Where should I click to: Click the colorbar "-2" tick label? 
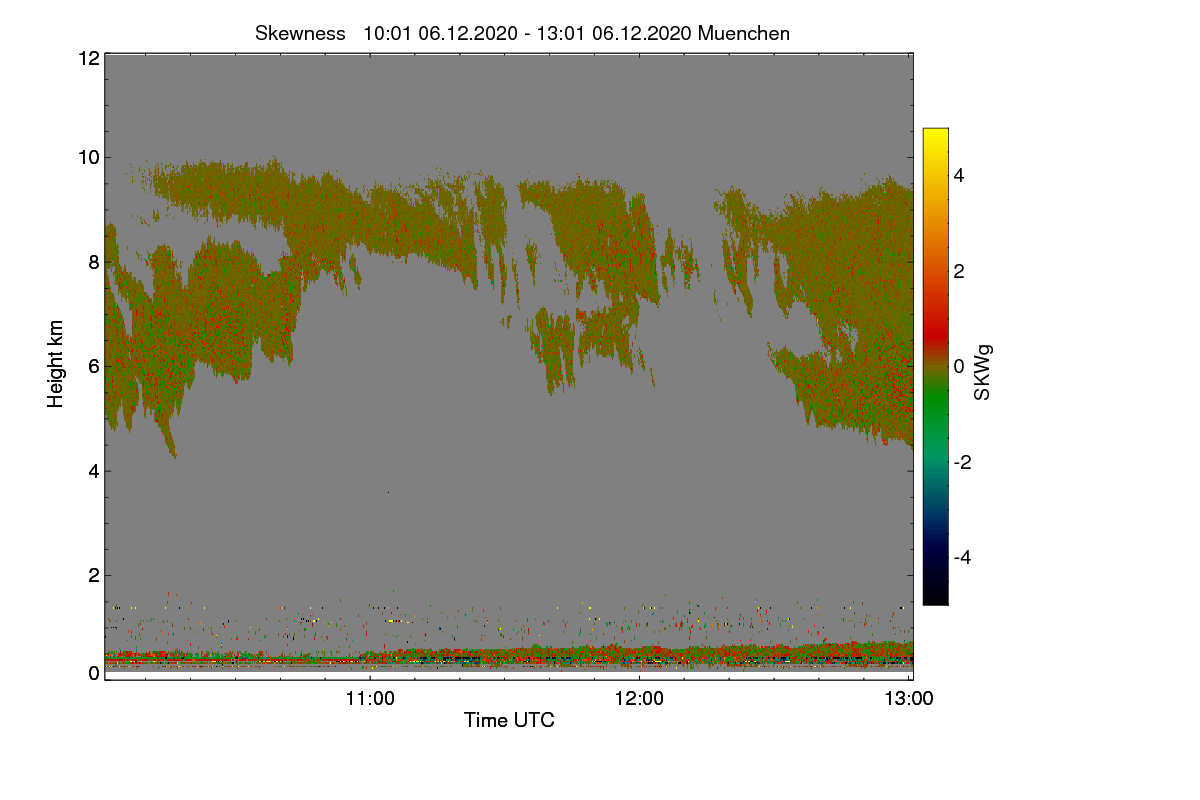coord(961,462)
